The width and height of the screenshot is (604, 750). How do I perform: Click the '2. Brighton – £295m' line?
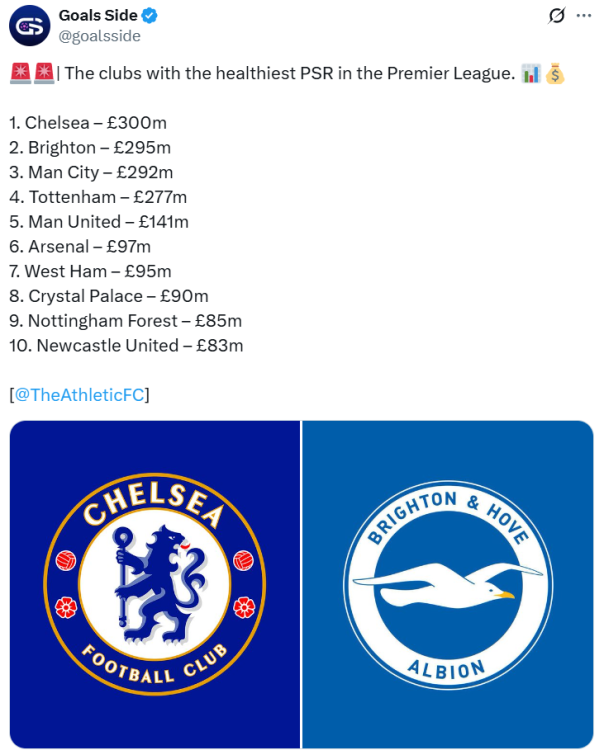(90, 148)
